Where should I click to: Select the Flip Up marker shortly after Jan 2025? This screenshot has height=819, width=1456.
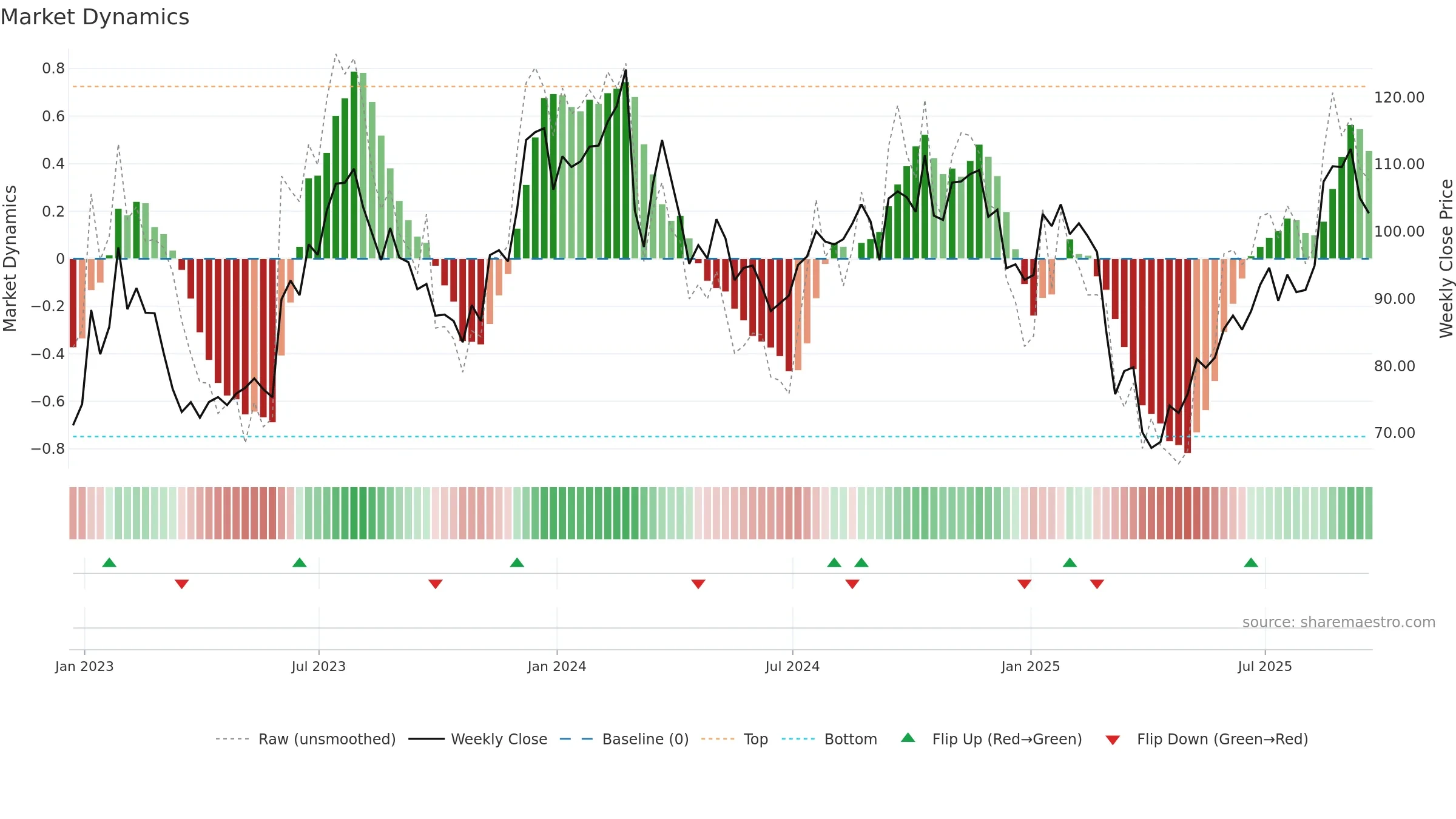pos(1070,562)
